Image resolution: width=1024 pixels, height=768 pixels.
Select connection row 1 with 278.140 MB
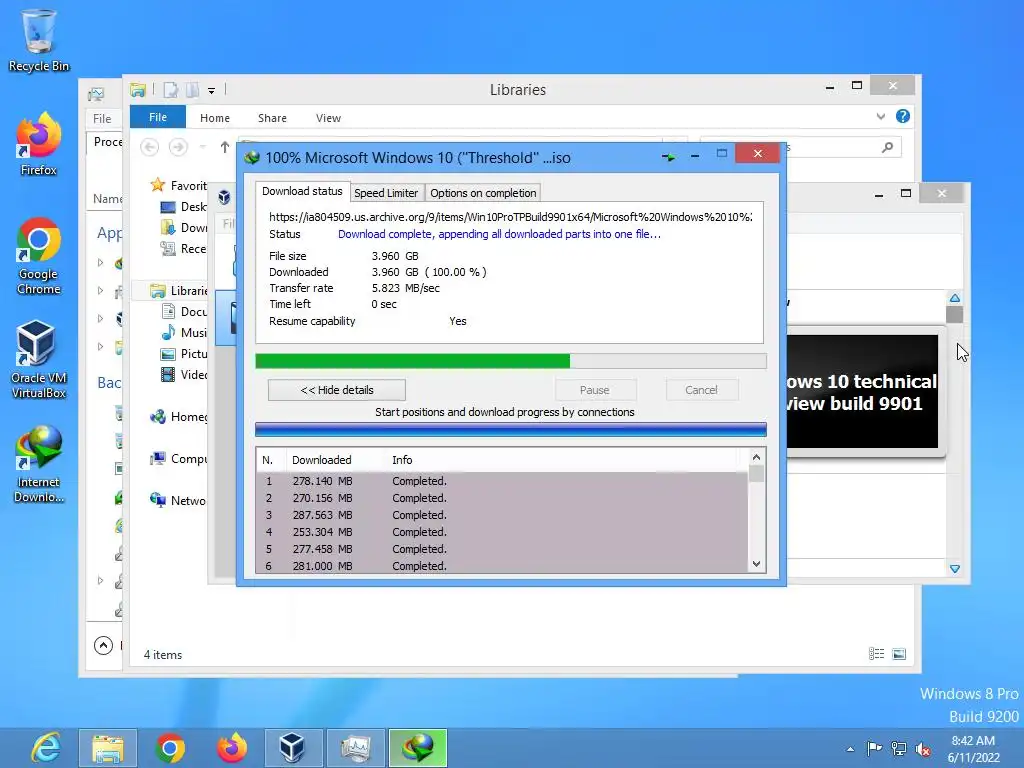tap(502, 481)
